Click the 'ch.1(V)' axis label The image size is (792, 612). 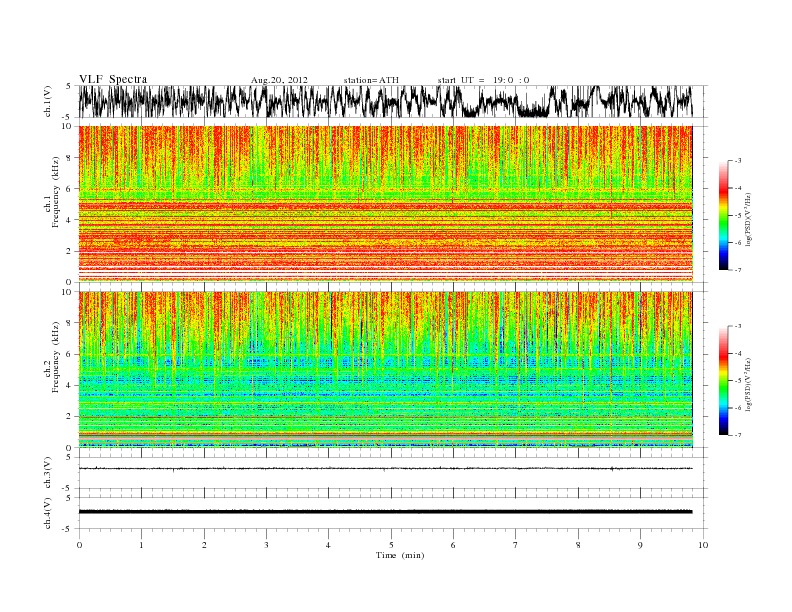point(48,101)
